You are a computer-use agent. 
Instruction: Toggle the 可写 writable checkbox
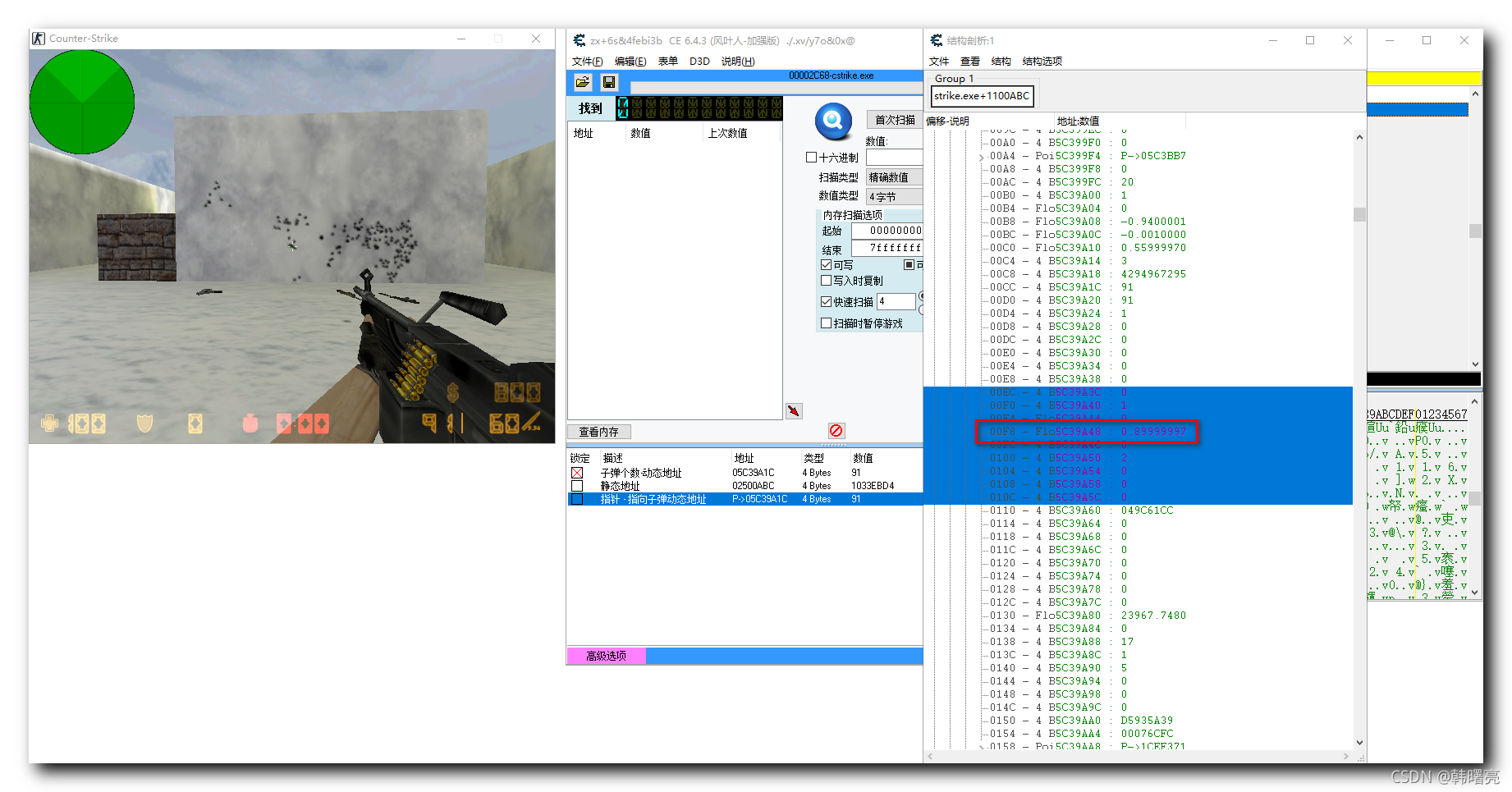pos(826,265)
